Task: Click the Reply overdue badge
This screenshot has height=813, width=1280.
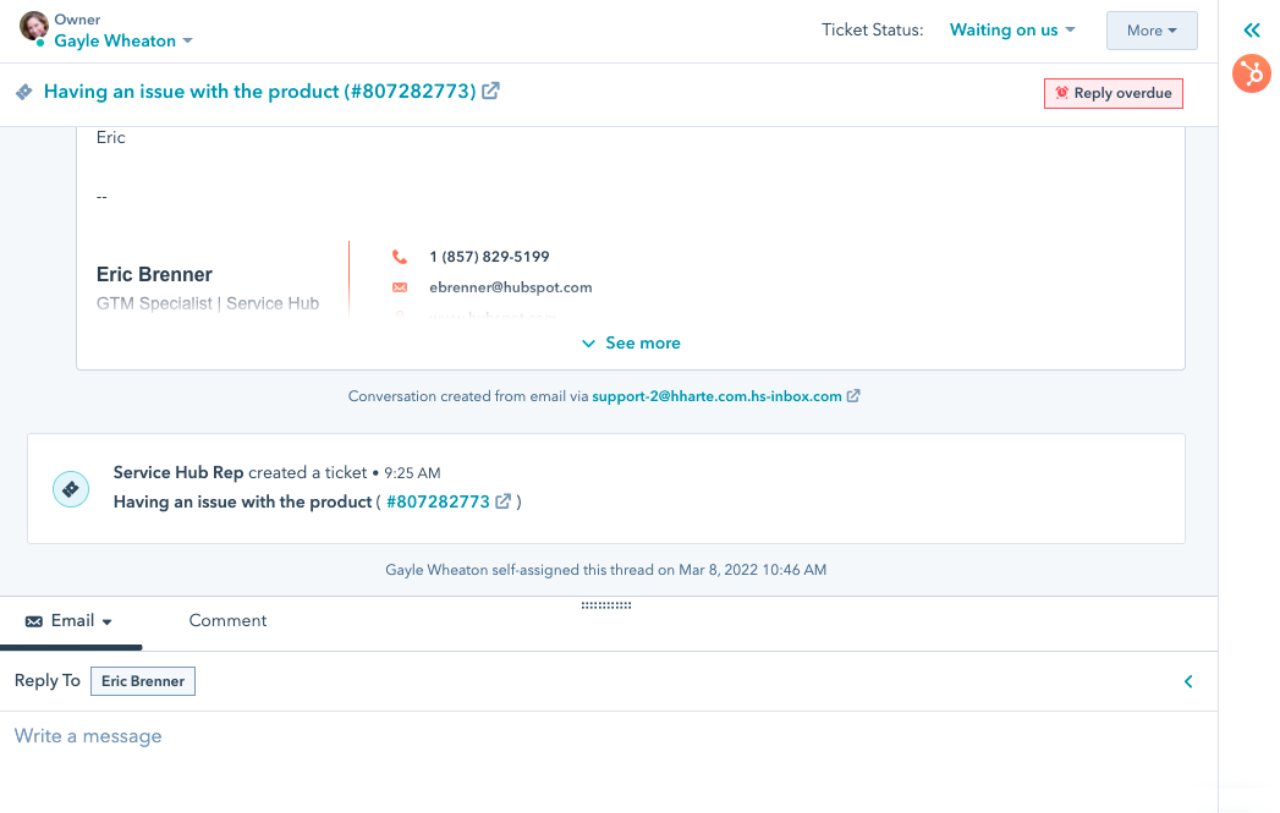Action: click(x=1114, y=93)
